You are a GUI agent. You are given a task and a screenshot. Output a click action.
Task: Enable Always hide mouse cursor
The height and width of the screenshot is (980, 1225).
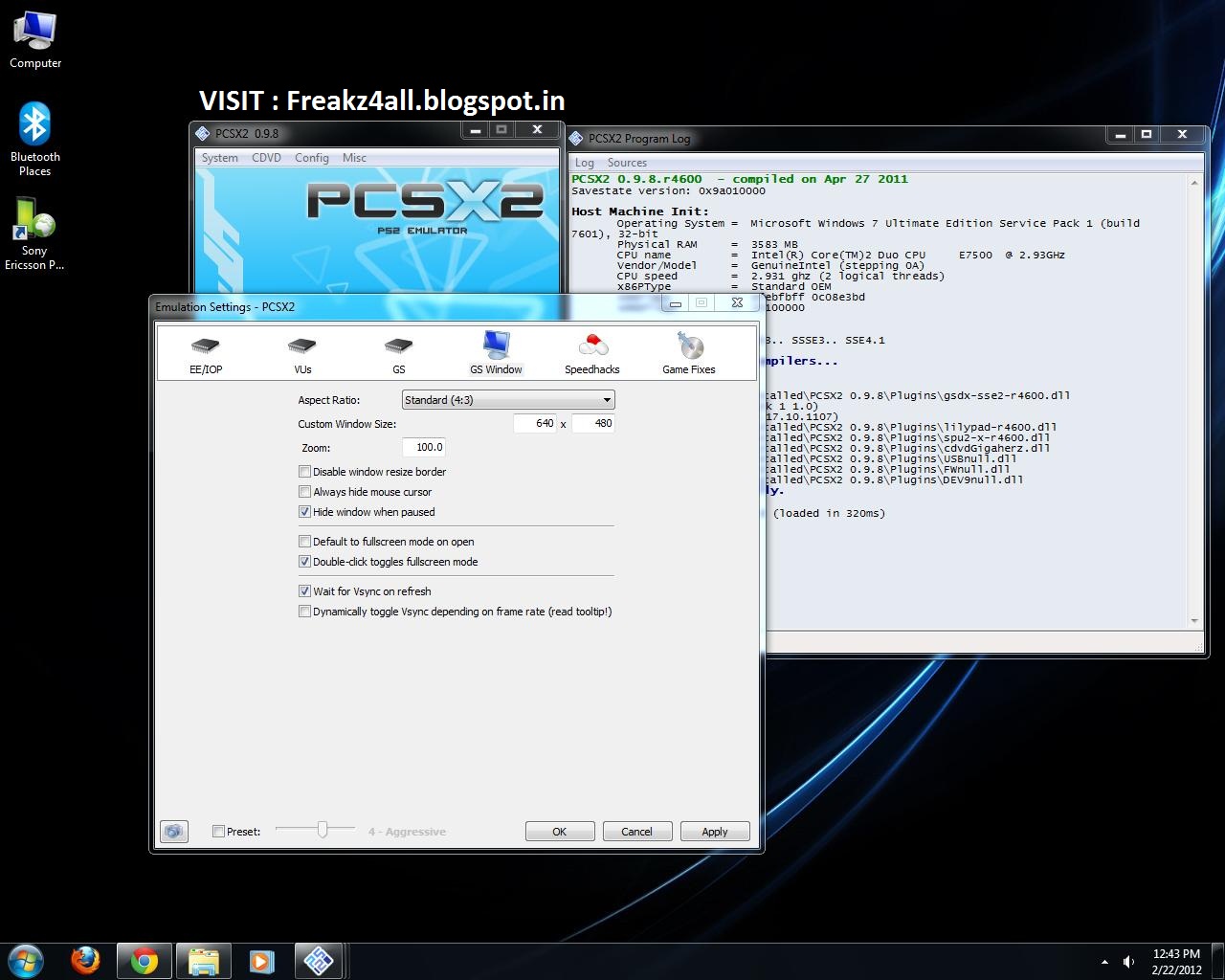click(x=304, y=491)
